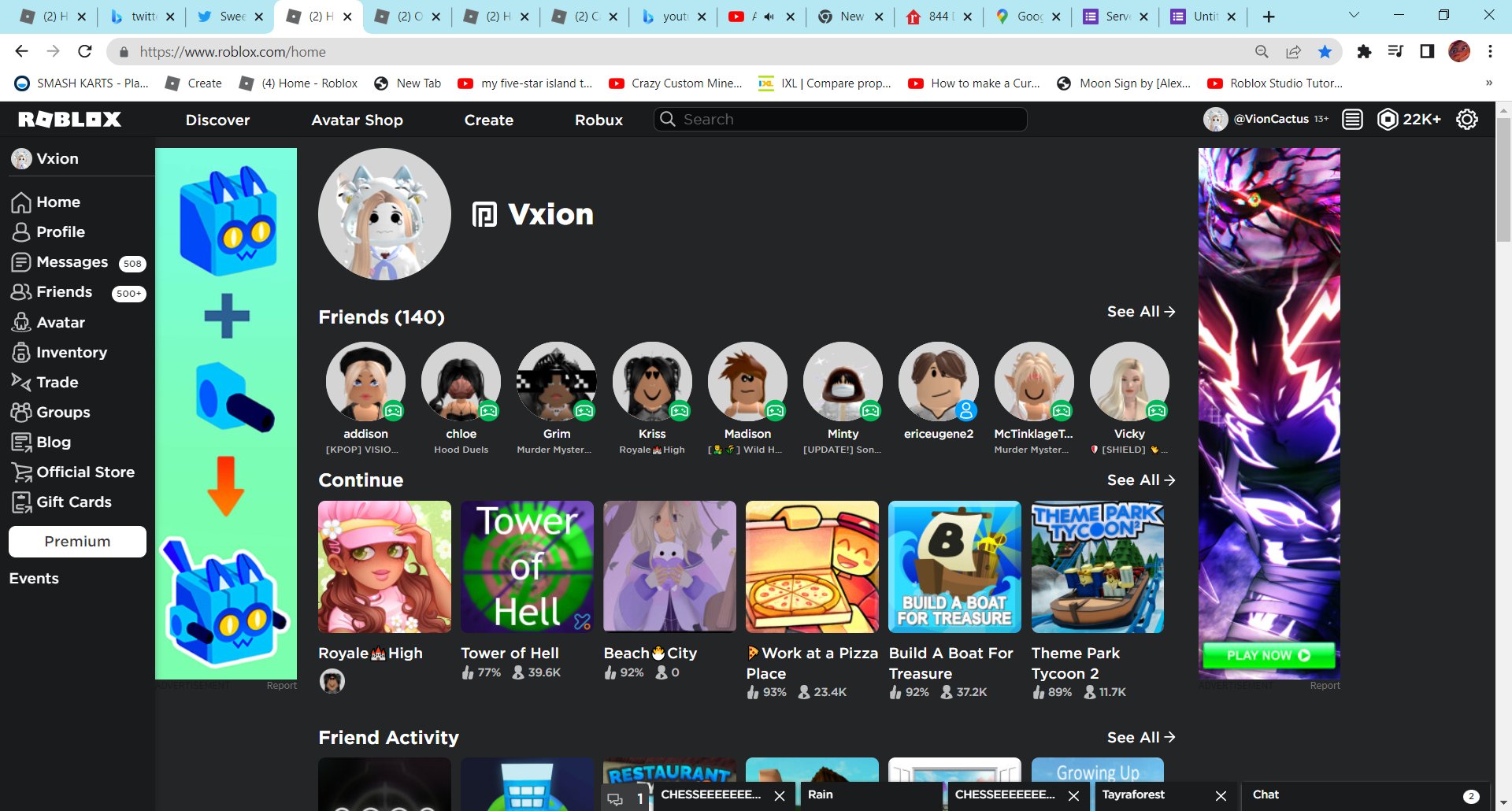Open Inventory in the sidebar

tap(59, 352)
